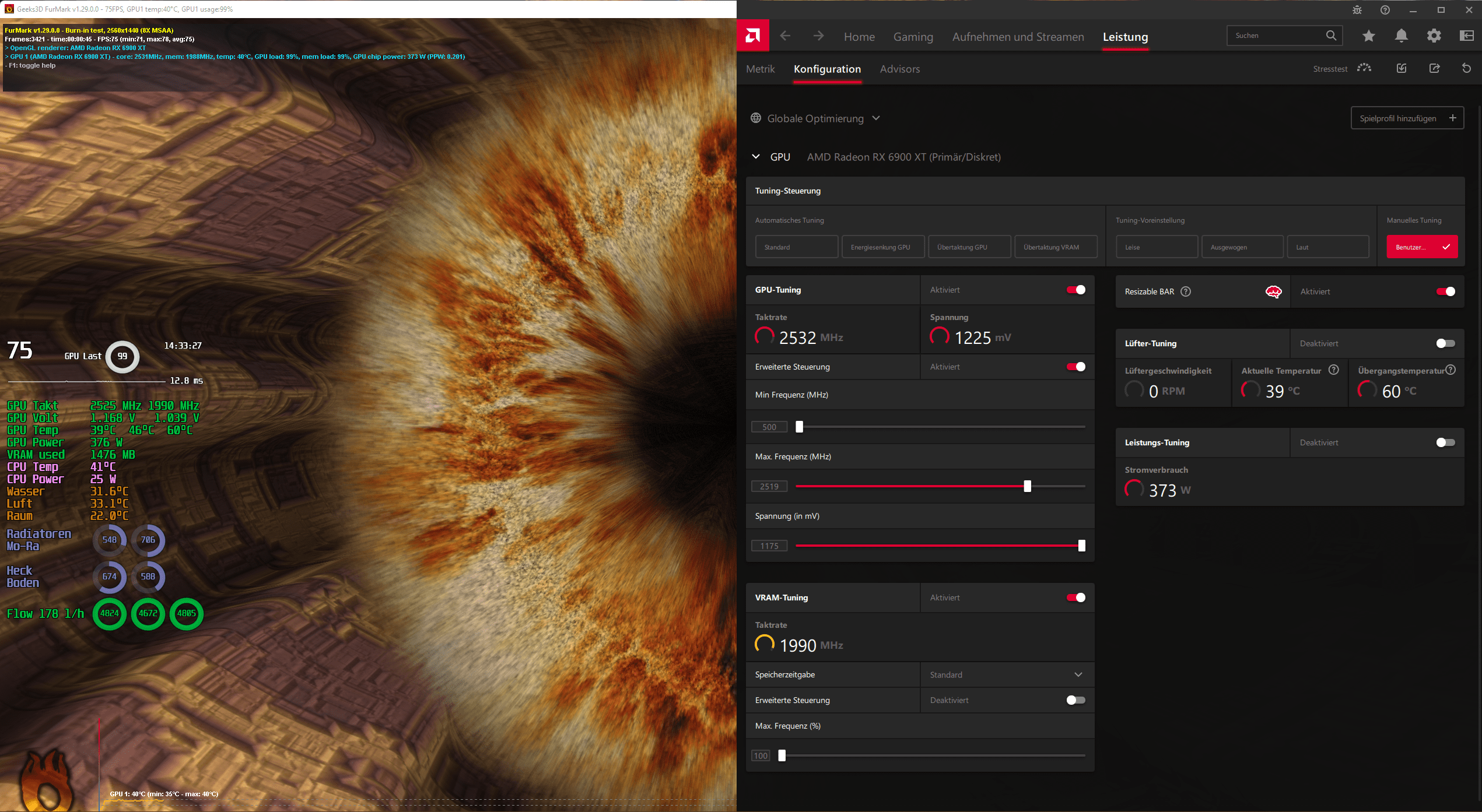Click the Min Frequenz slider handle

(x=799, y=427)
